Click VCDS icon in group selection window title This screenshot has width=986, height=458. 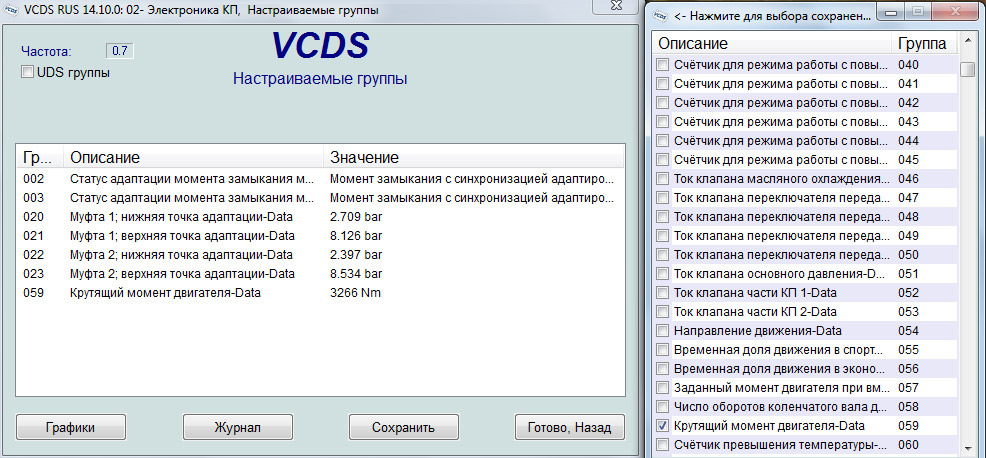tap(660, 16)
